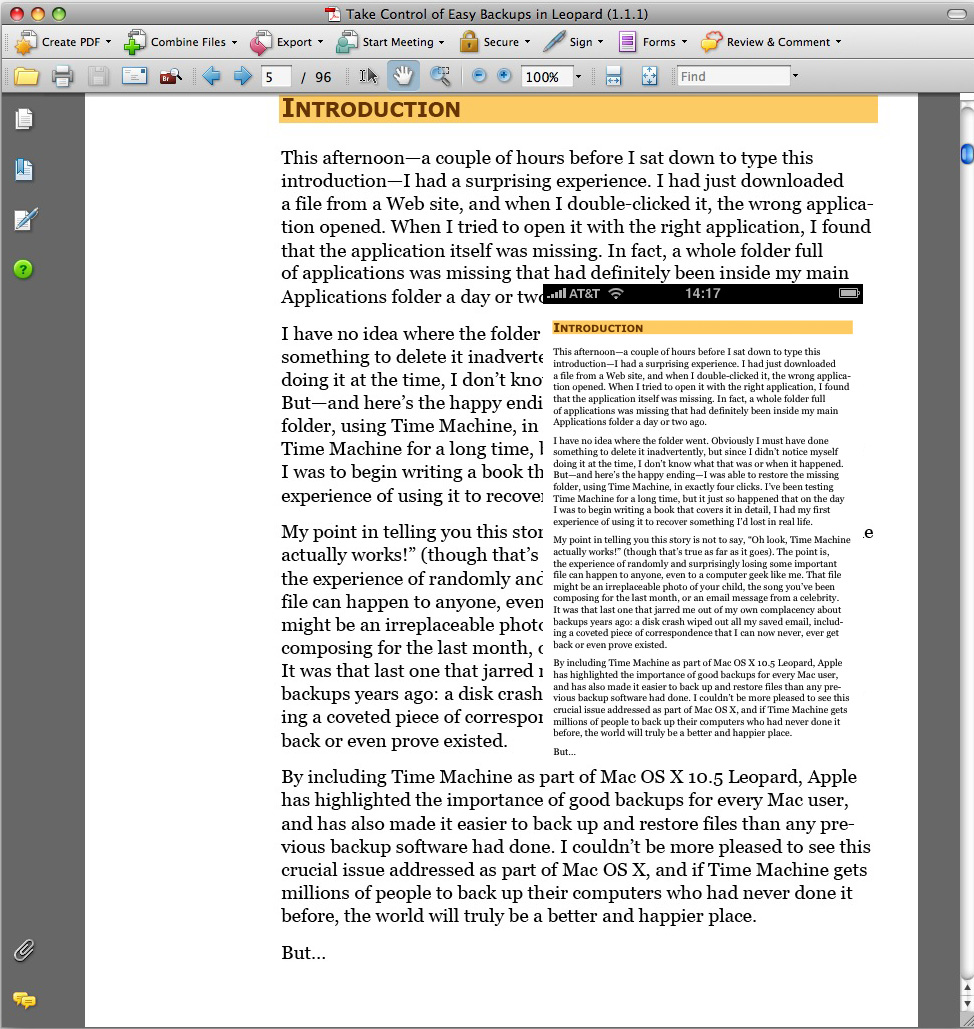Open the green How To help panel

[23, 269]
